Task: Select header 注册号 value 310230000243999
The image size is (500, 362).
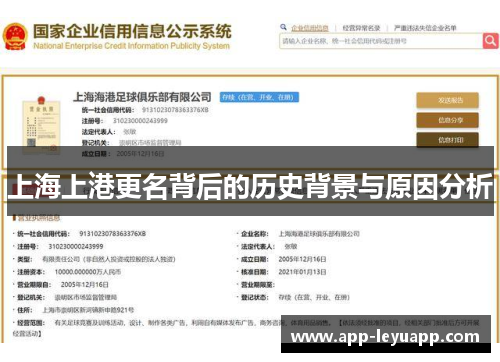Action: point(140,121)
